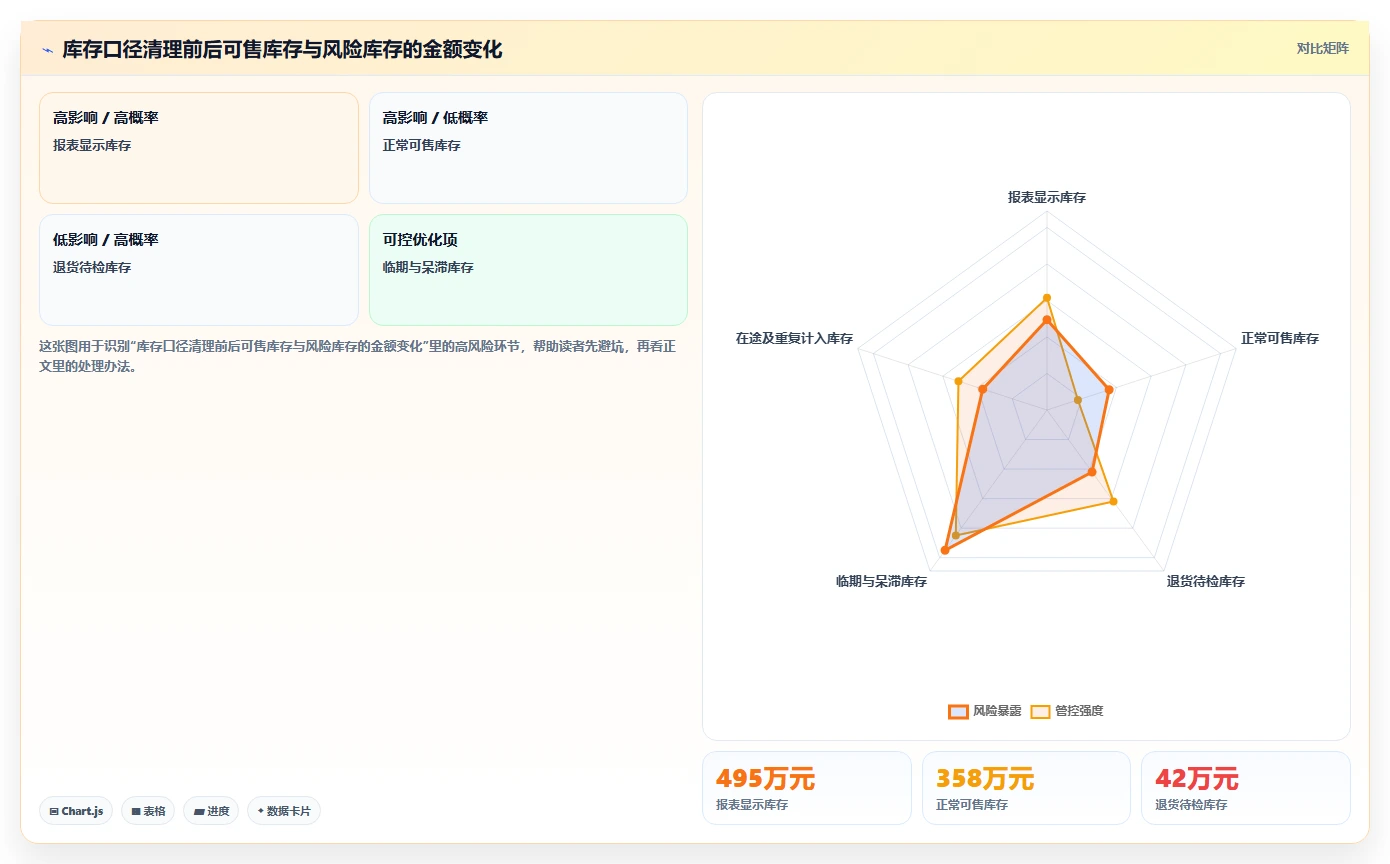Viewport: 1390px width, 864px height.
Task: Click the 临期与呆滞库存 radar axis label
Action: [881, 582]
